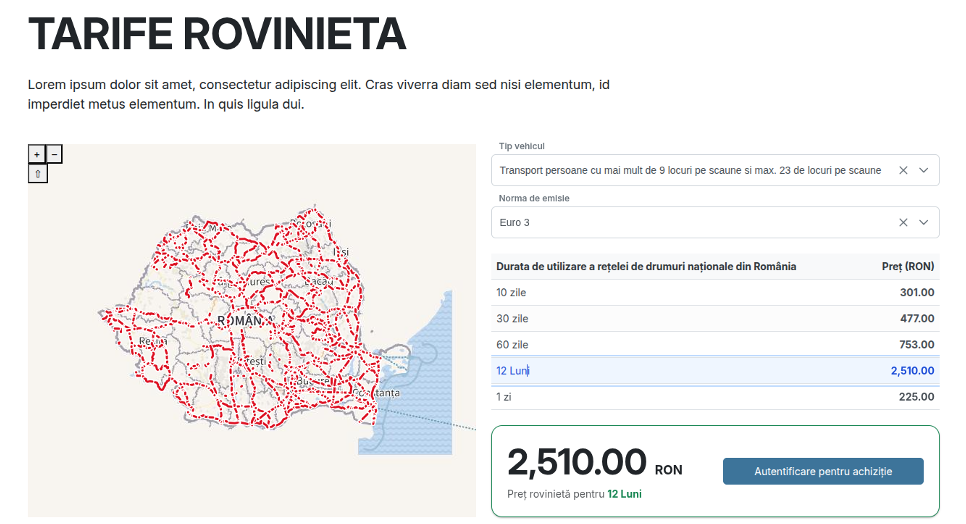Click the Durata de utilizare column header
This screenshot has width=966, height=524.
646,267
